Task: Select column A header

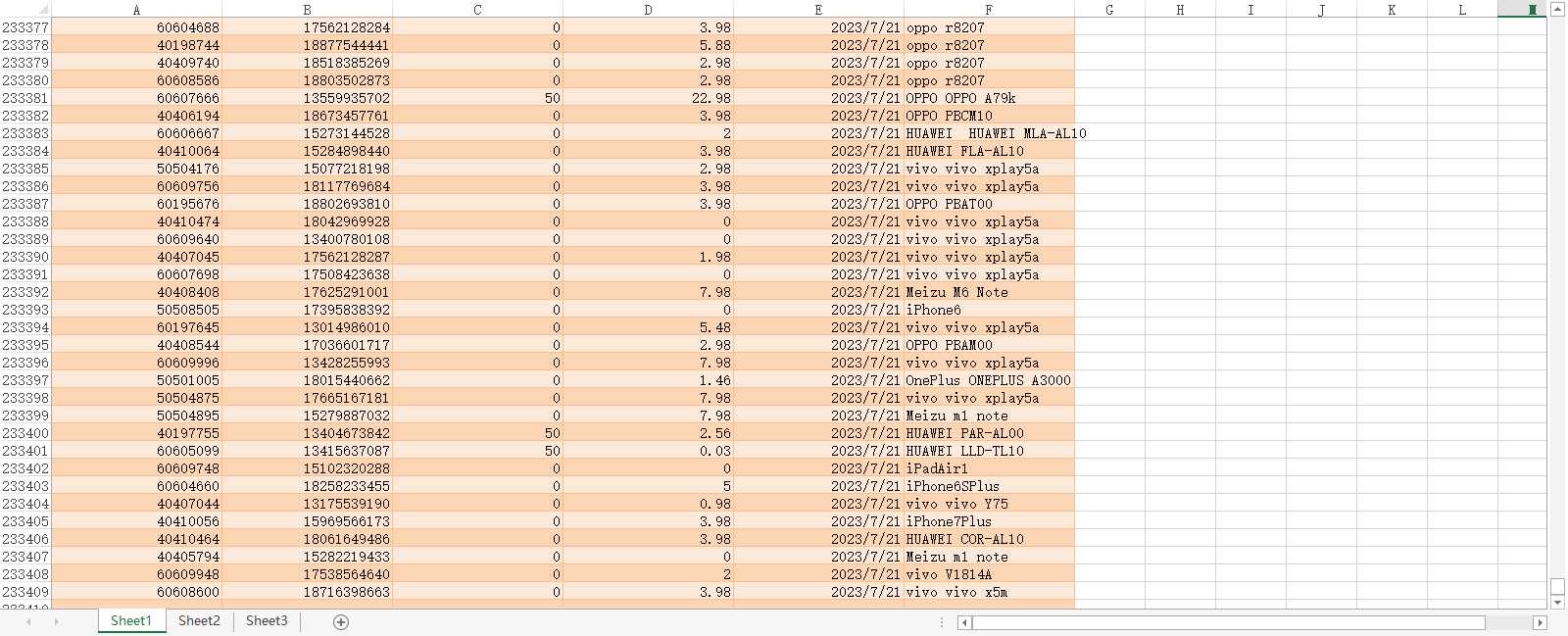Action: tap(136, 10)
